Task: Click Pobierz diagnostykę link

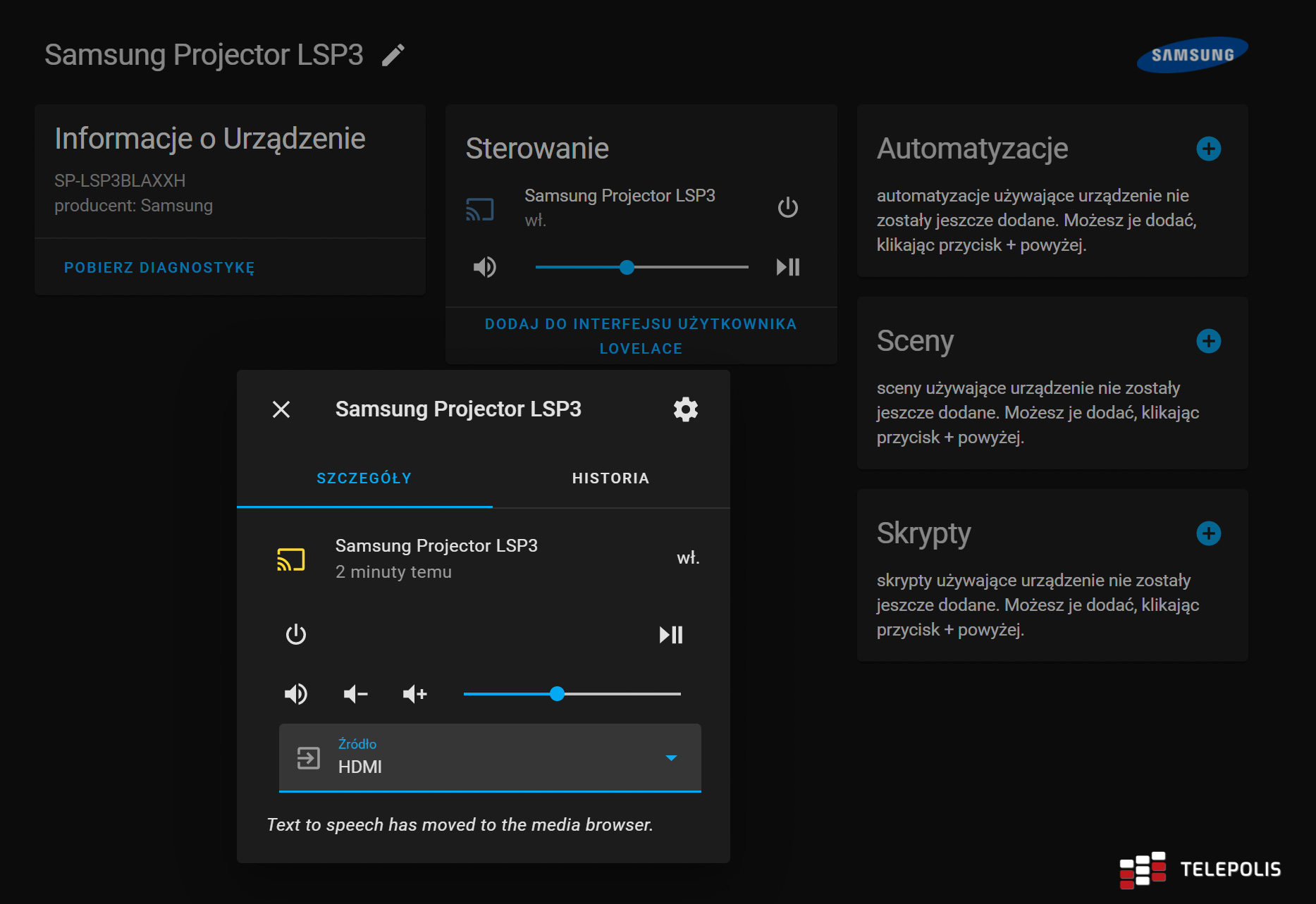Action: [159, 268]
